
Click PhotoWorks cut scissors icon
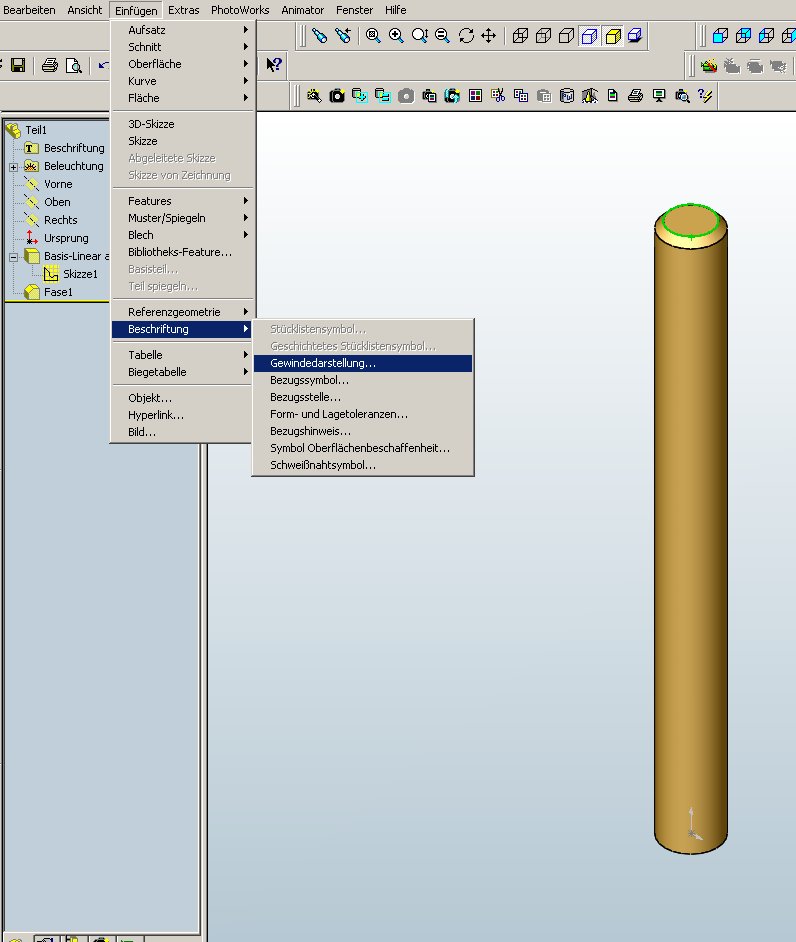(498, 96)
